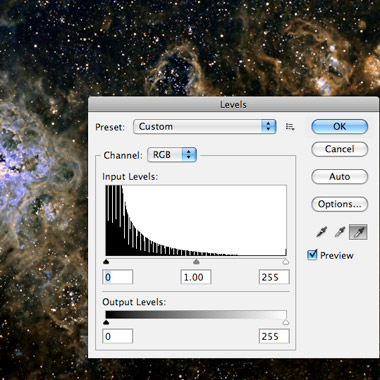This screenshot has height=380, width=380.
Task: Grab the input white point slider
Action: click(x=285, y=262)
